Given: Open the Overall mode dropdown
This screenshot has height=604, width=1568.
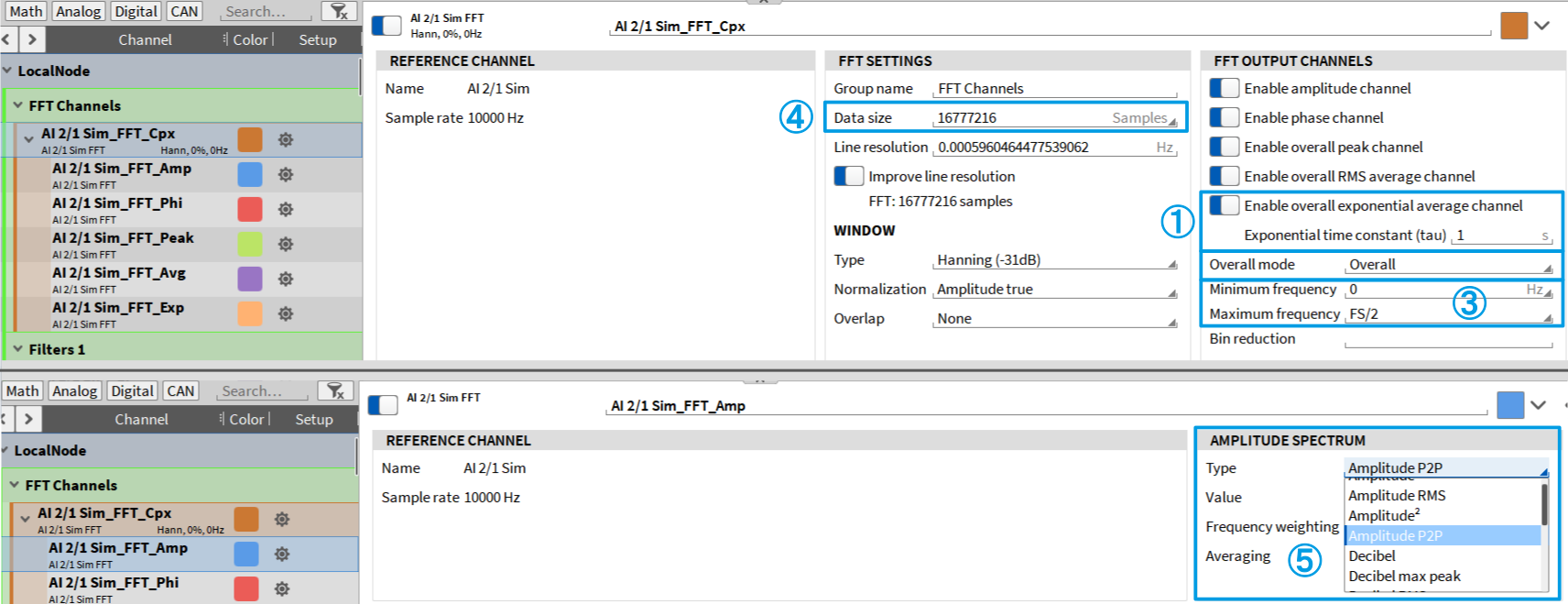Looking at the screenshot, I should [1449, 266].
